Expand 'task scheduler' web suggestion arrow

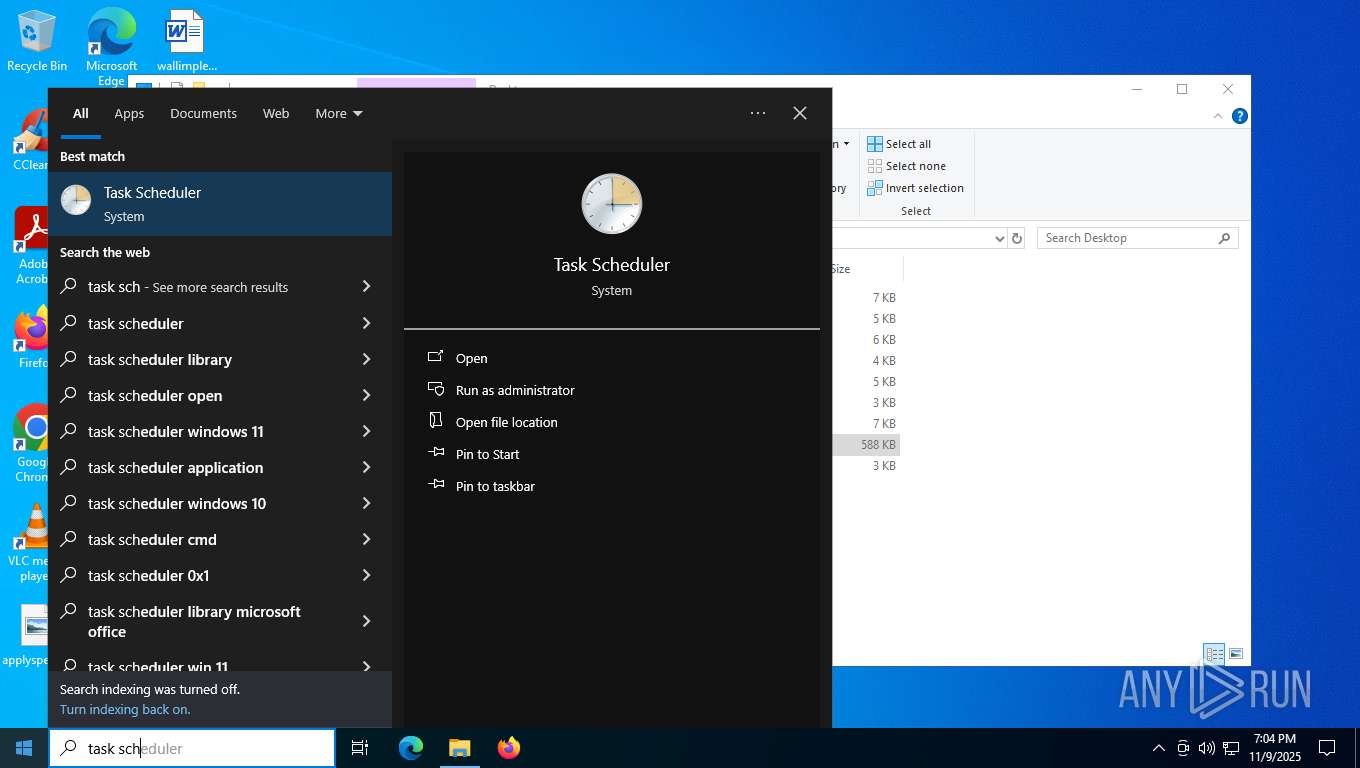tap(366, 323)
